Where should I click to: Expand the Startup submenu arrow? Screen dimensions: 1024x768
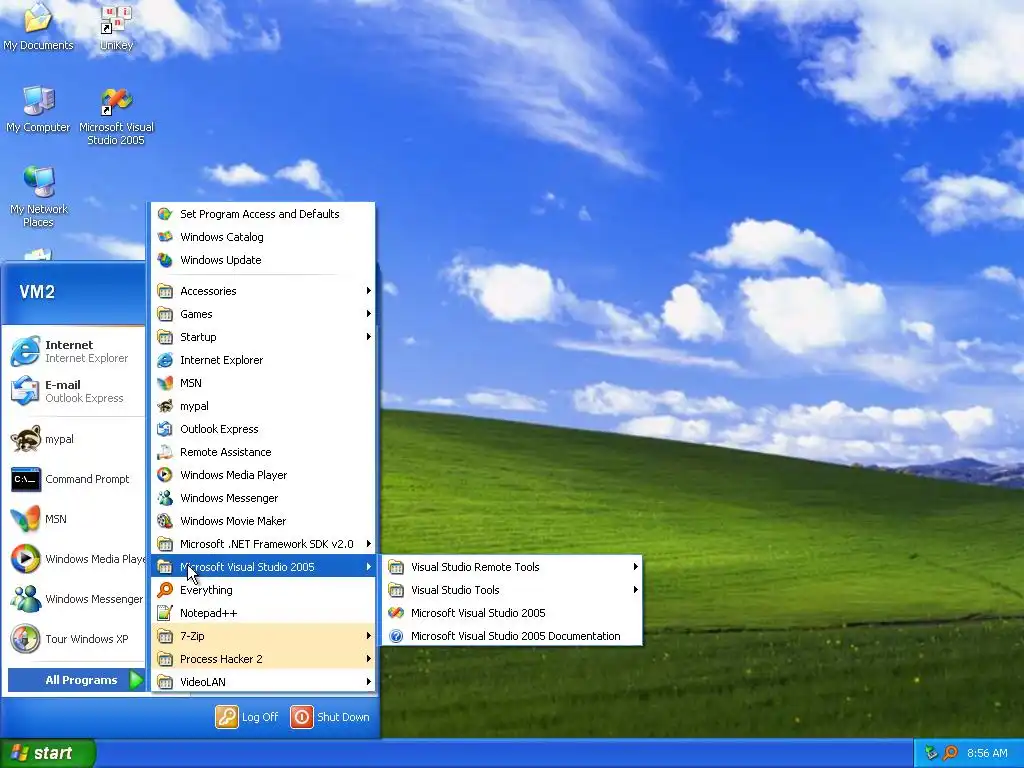[x=368, y=337]
